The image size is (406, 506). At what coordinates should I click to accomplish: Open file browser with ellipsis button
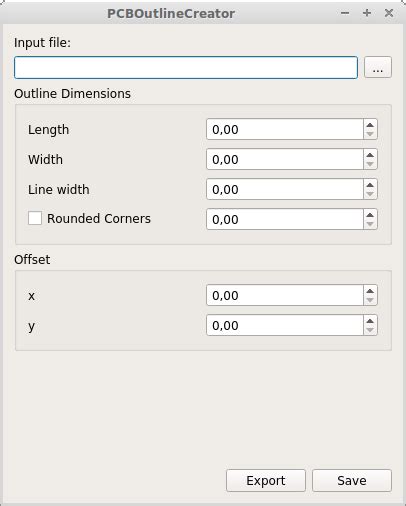pyautogui.click(x=378, y=67)
